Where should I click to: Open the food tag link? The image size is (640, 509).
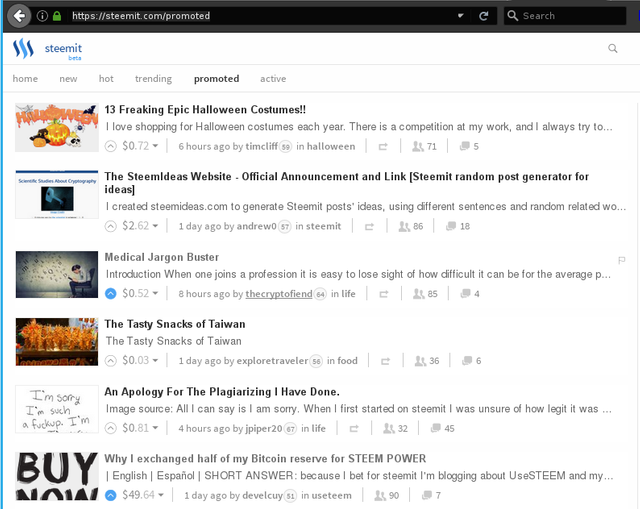pyautogui.click(x=347, y=361)
